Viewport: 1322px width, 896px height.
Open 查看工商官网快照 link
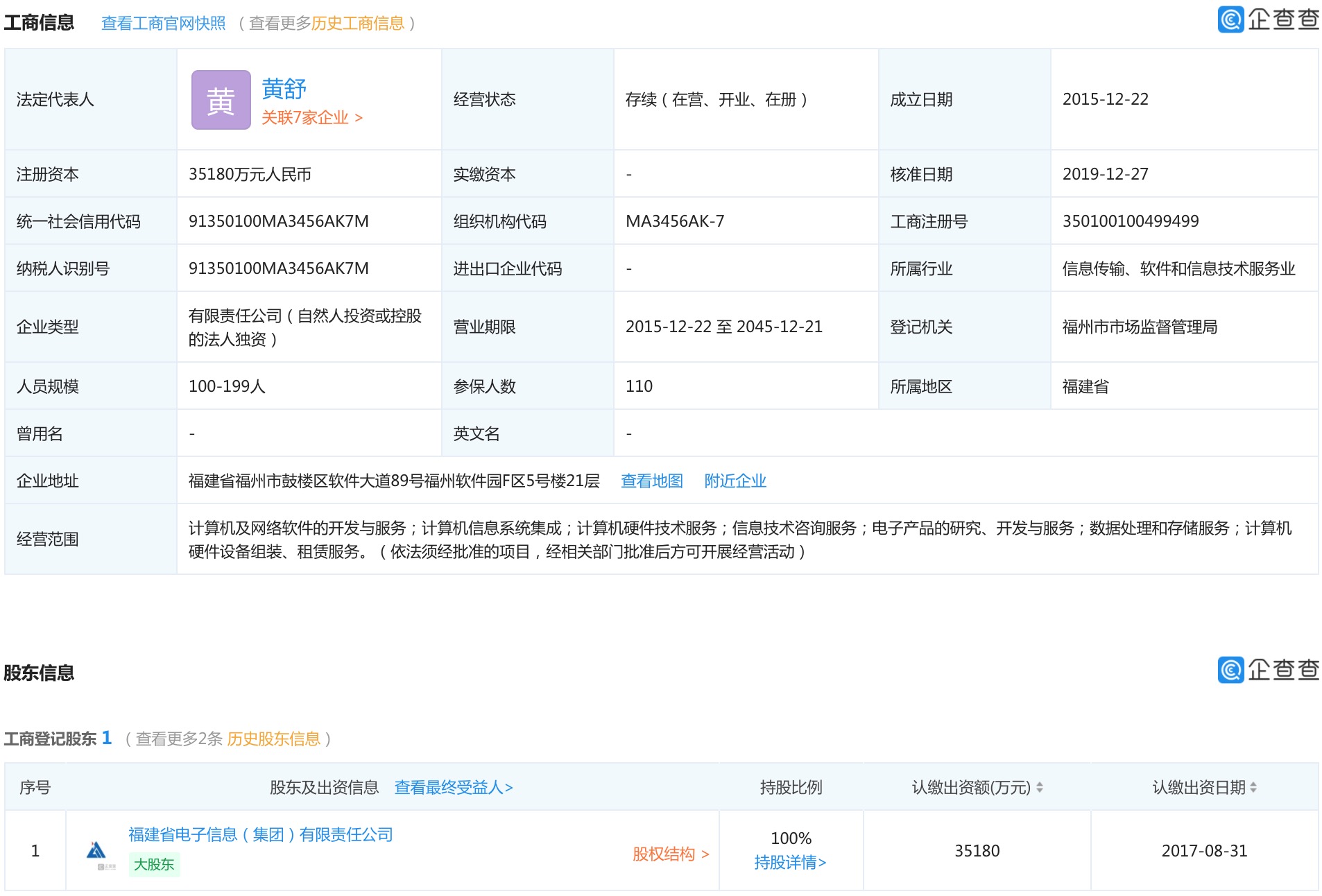[x=163, y=24]
